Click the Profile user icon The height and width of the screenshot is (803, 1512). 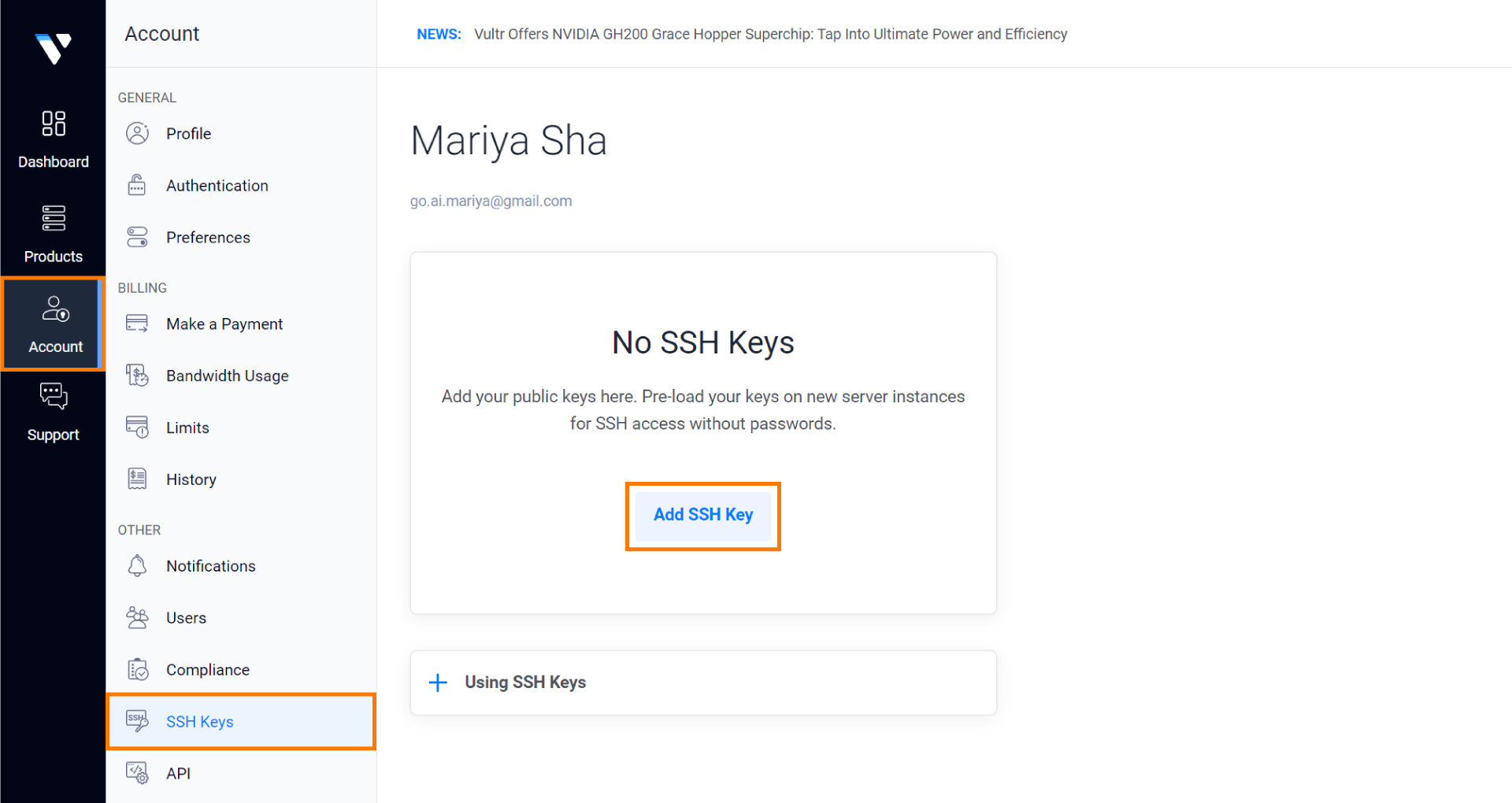(x=137, y=134)
